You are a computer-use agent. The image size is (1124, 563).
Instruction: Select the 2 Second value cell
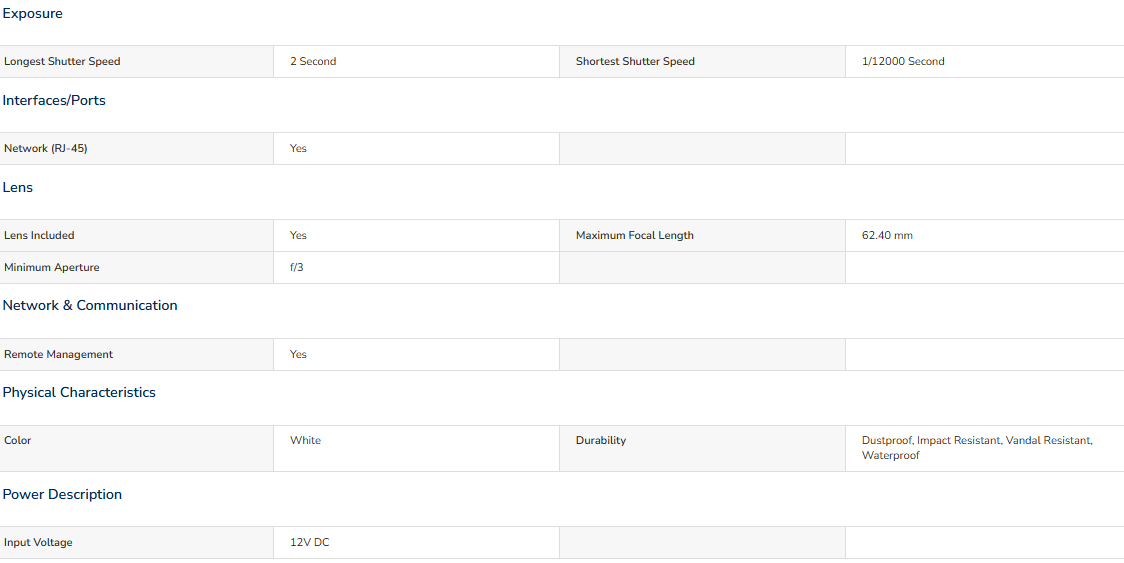click(416, 62)
